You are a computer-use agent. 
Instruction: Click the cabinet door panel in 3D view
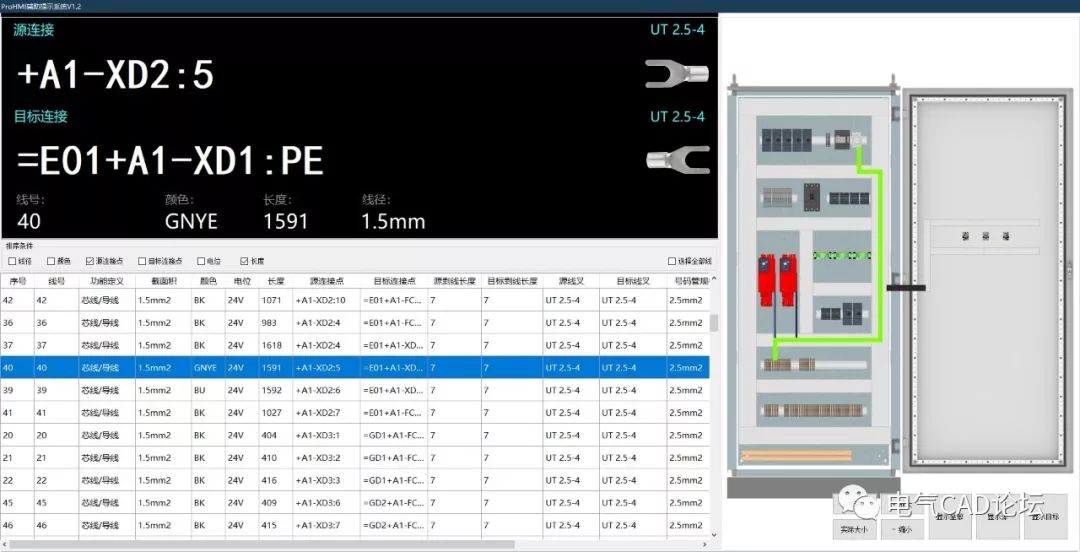[988, 279]
